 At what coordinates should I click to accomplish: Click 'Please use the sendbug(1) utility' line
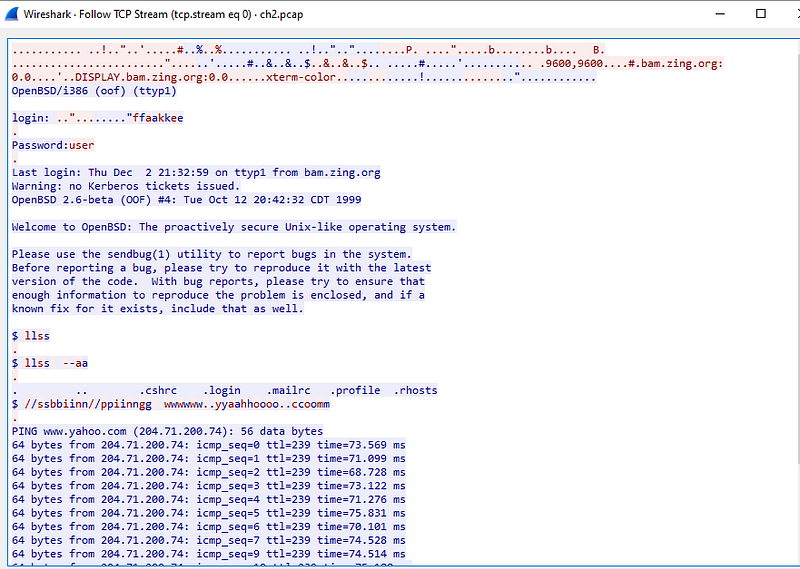click(x=211, y=254)
